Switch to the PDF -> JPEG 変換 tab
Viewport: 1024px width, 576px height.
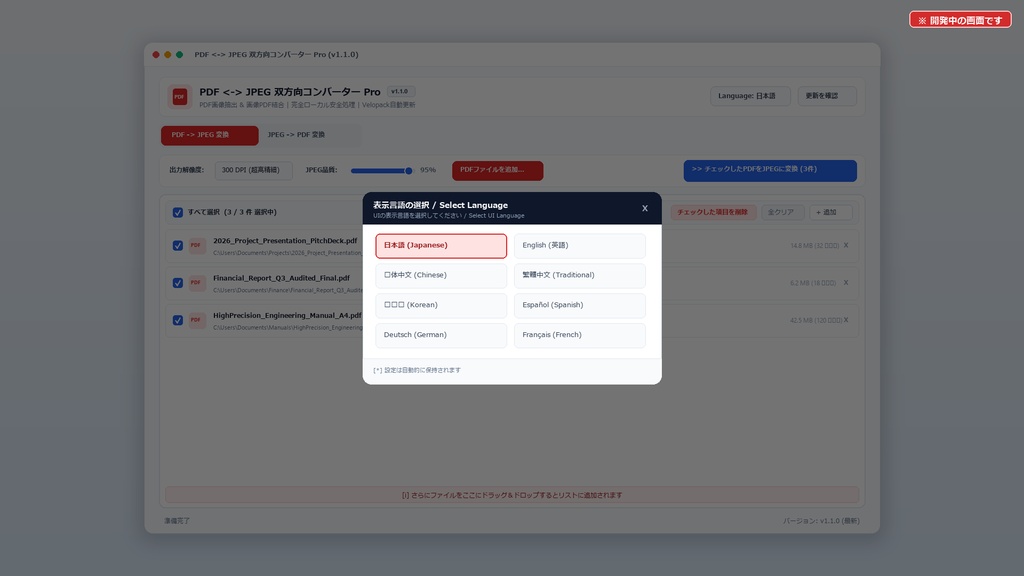pyautogui.click(x=210, y=135)
